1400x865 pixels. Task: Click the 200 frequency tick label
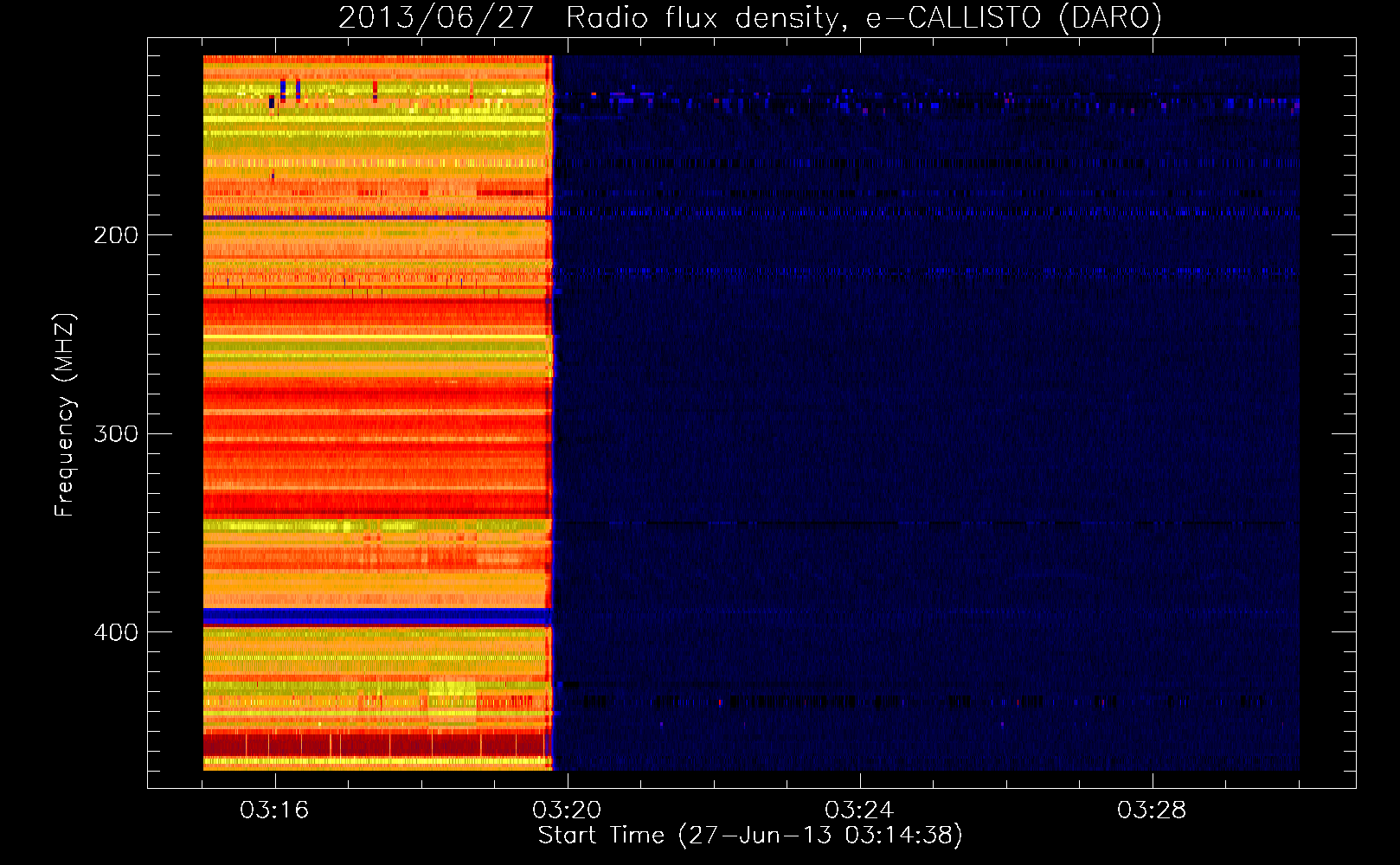coord(116,235)
